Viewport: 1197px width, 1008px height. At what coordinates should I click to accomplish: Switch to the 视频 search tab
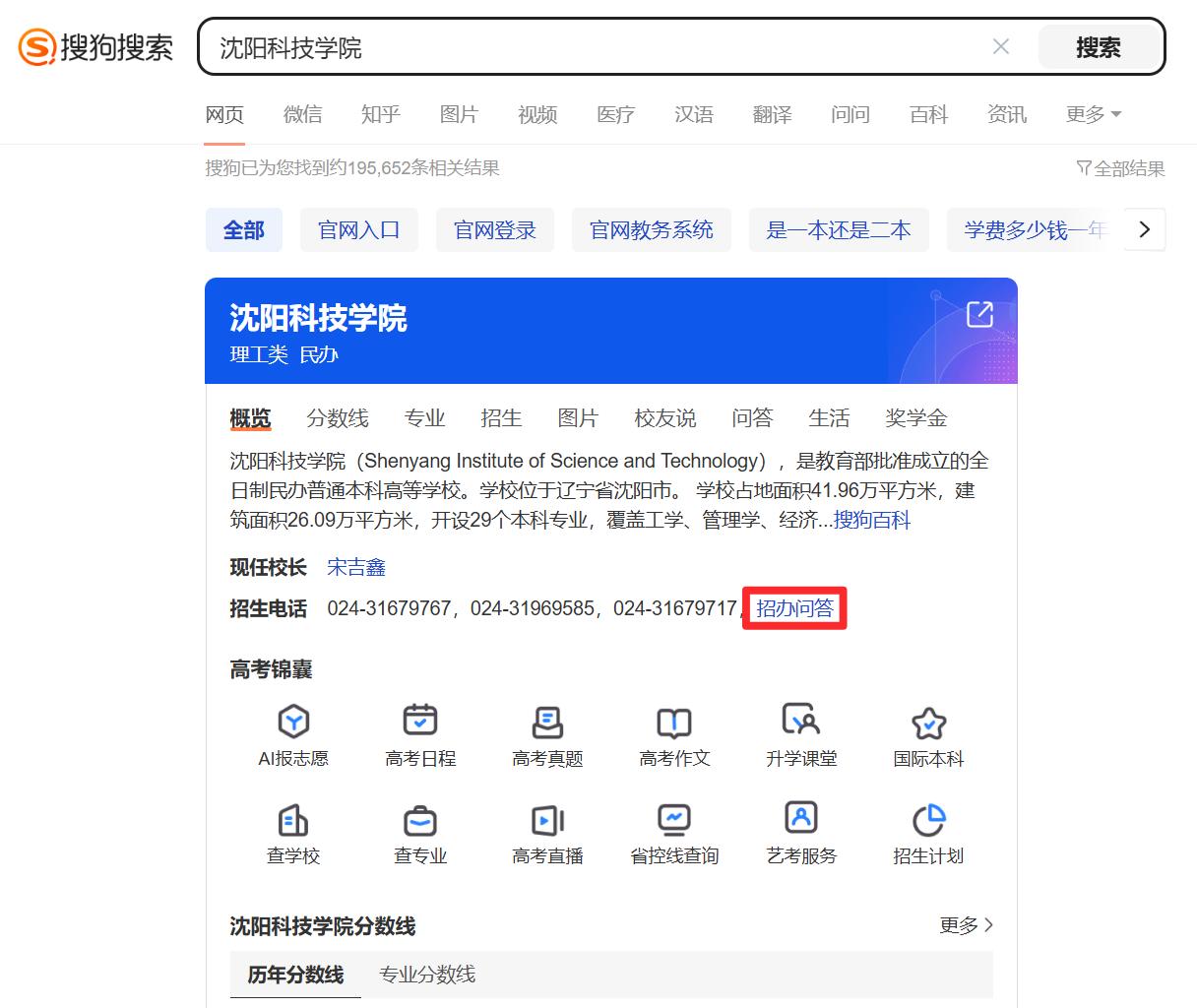point(537,114)
